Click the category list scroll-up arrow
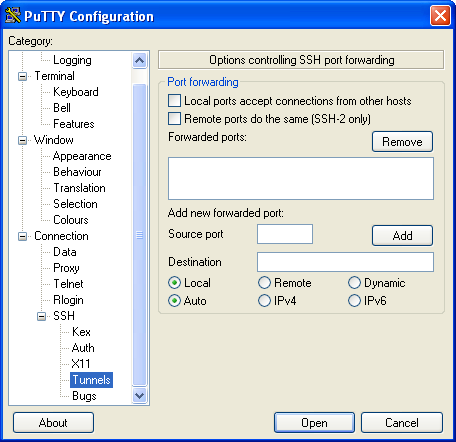The width and height of the screenshot is (456, 442). [139, 60]
